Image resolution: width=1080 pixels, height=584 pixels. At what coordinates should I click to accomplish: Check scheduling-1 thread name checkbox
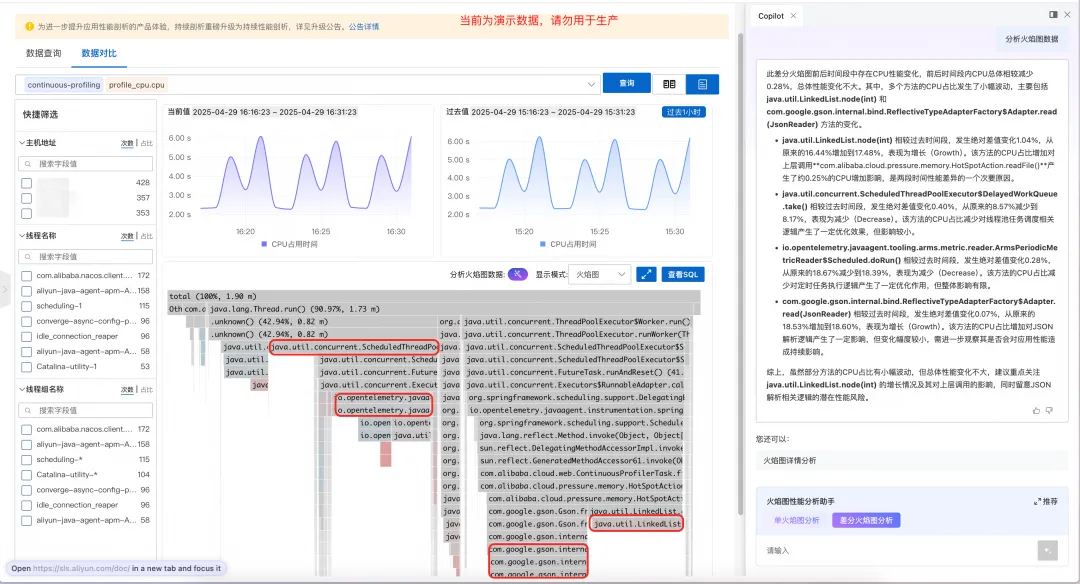click(x=26, y=306)
